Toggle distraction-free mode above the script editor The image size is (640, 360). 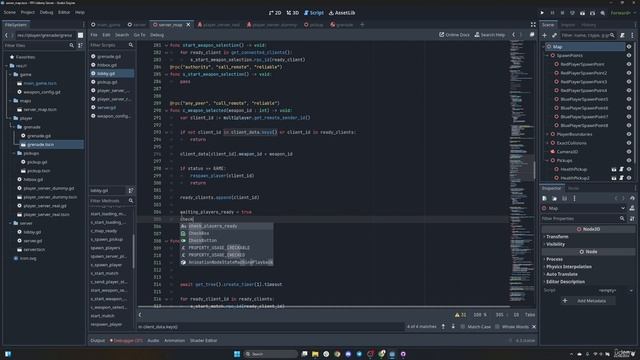coord(533,24)
